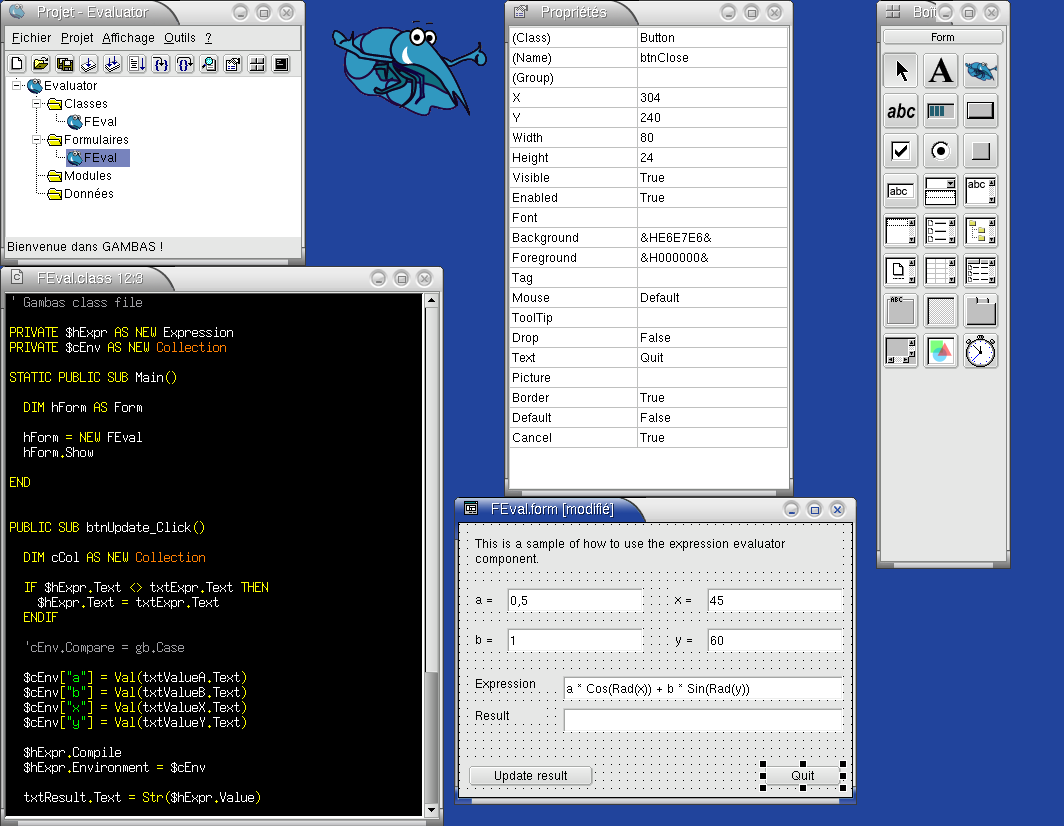Click the Foreground property value &H000000&
The height and width of the screenshot is (826, 1064).
tap(712, 258)
